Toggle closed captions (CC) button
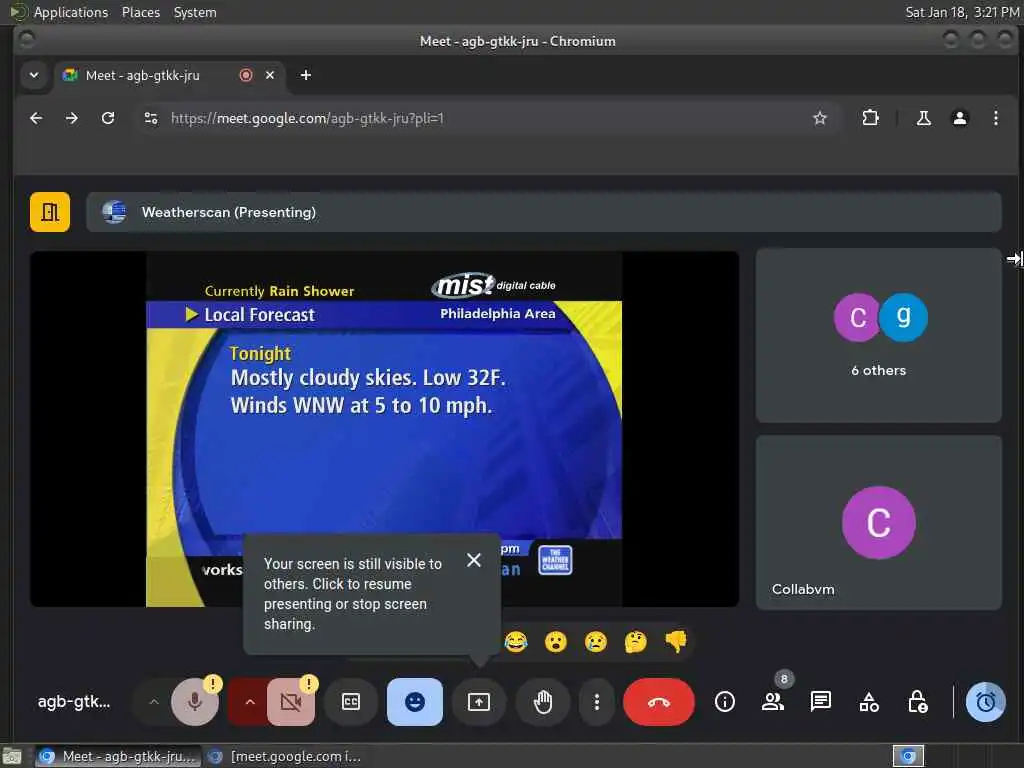The height and width of the screenshot is (768, 1024). [x=351, y=702]
